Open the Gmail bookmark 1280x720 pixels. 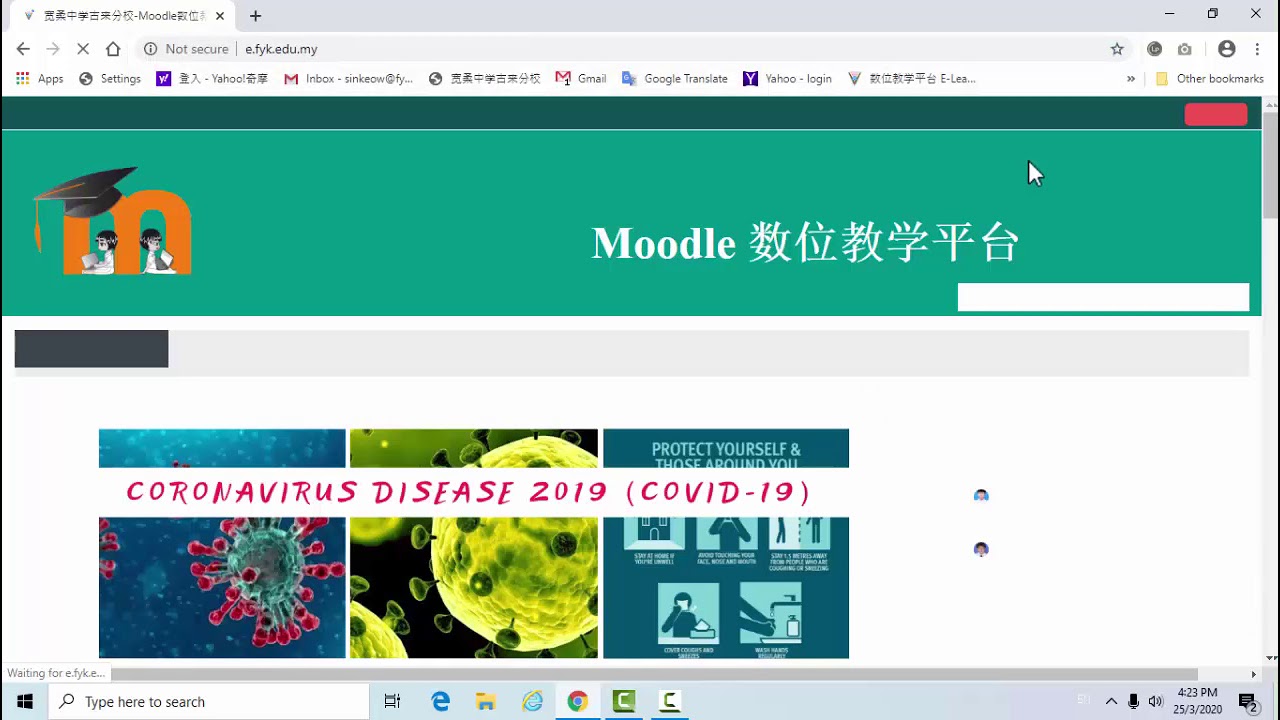(x=581, y=78)
